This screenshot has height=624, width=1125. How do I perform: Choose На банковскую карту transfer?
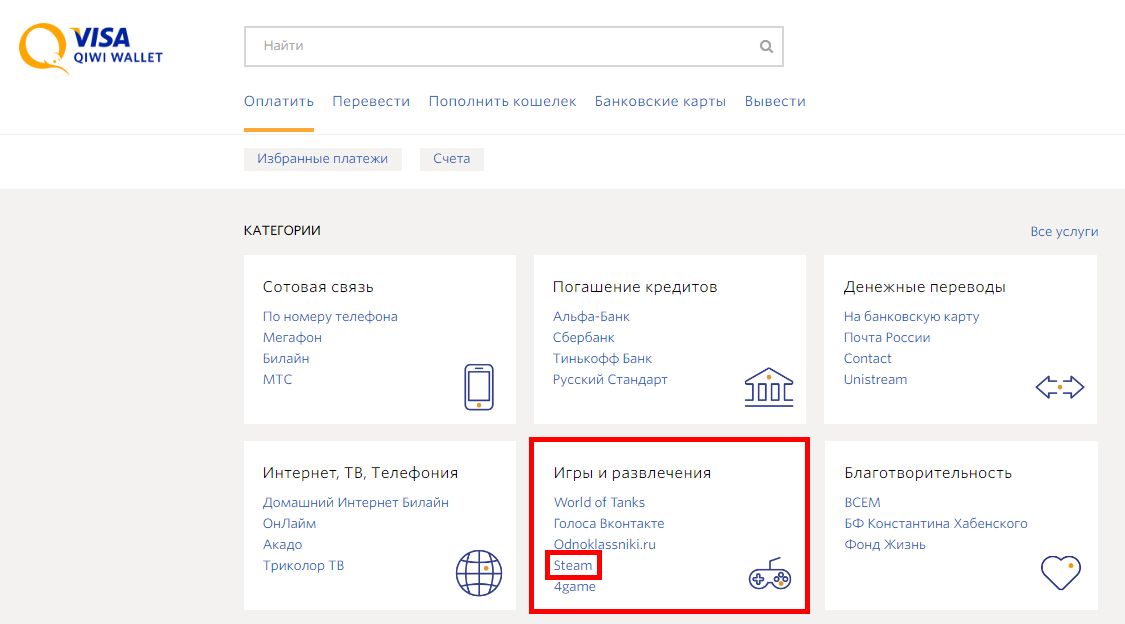click(911, 316)
